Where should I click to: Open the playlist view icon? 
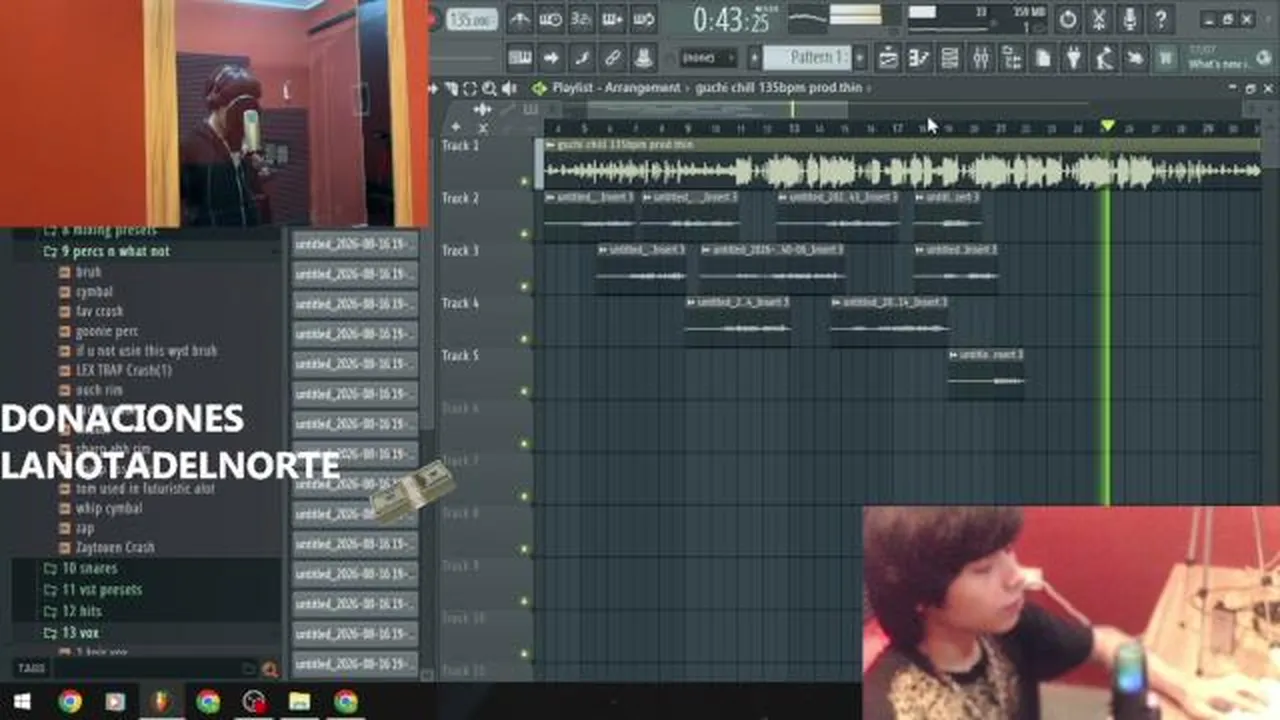pos(888,58)
